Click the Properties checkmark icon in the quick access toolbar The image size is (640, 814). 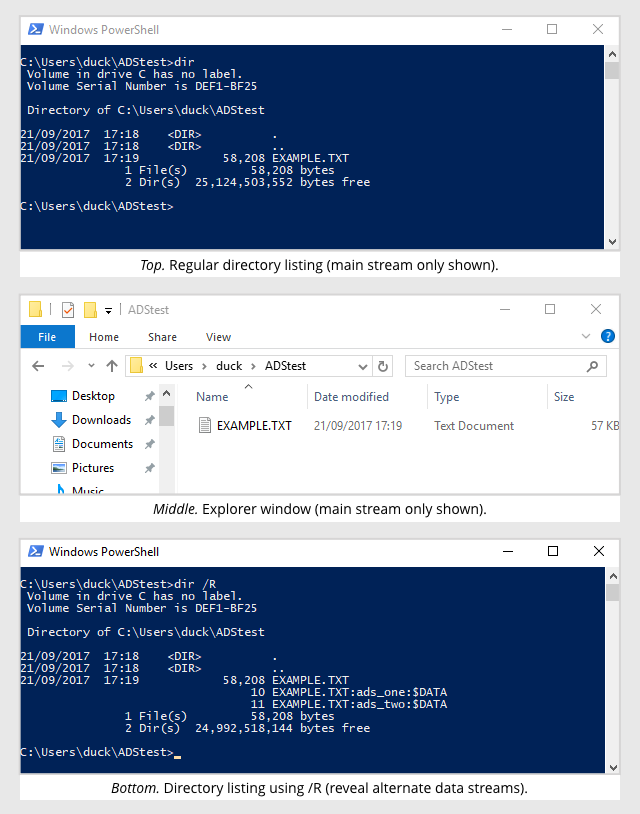[x=68, y=310]
